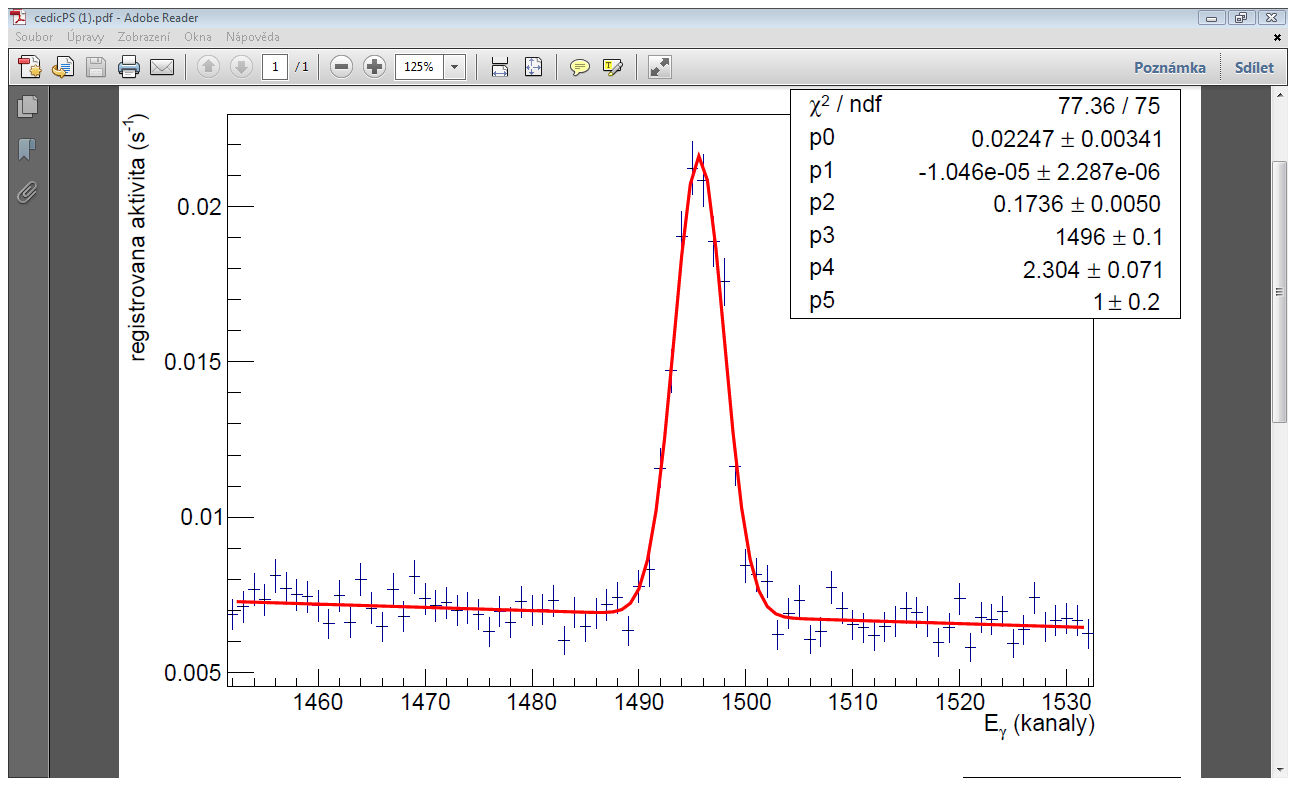Click the Adobe Reader title bar icon

[17, 17]
